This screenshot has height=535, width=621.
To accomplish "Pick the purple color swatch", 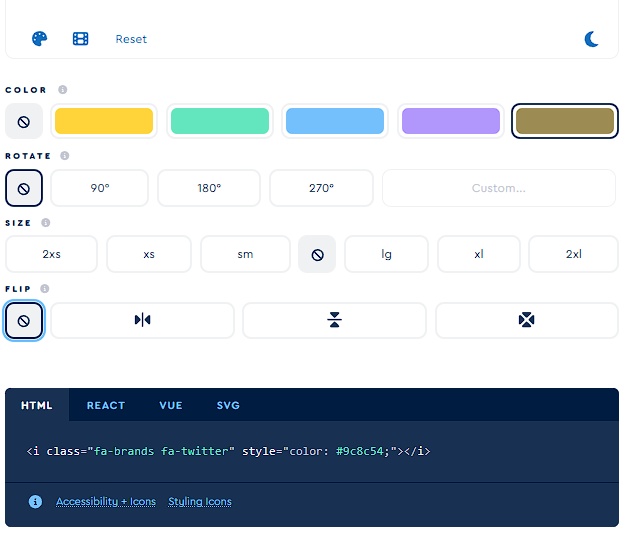I will (451, 121).
